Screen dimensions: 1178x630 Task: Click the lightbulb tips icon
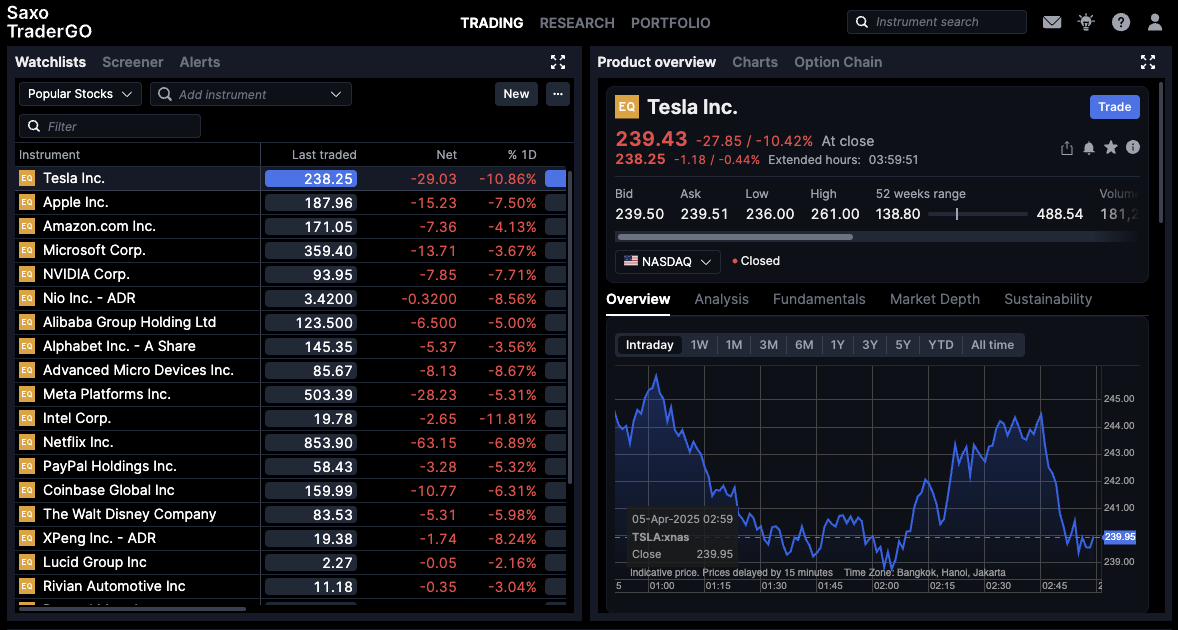coord(1086,22)
